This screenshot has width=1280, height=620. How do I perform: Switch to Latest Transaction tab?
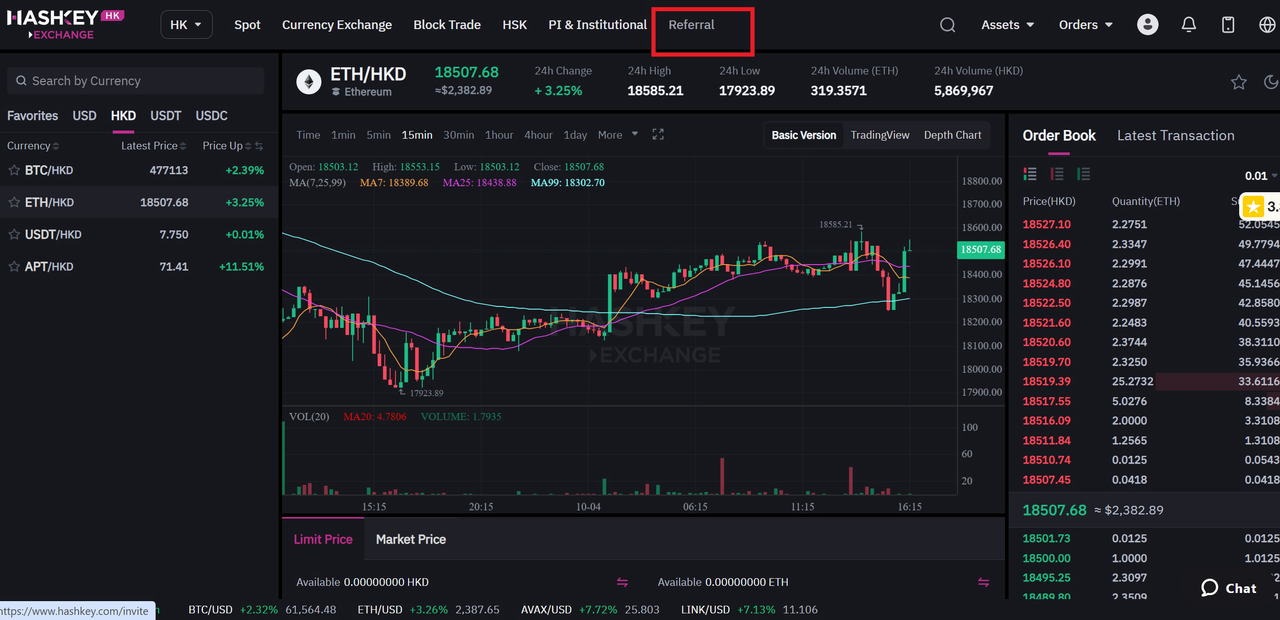pos(1175,136)
